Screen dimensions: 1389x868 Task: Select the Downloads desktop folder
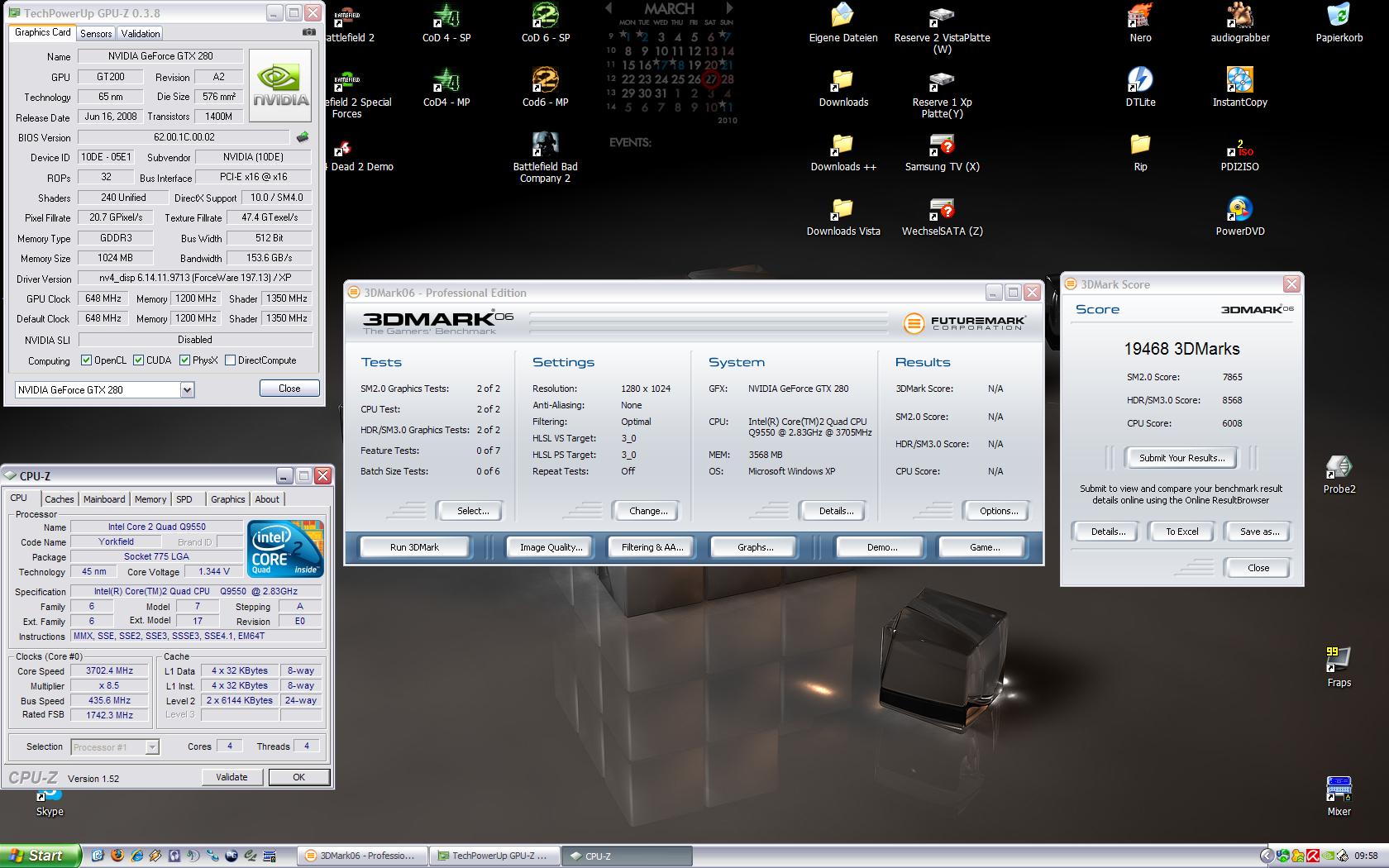(x=843, y=88)
